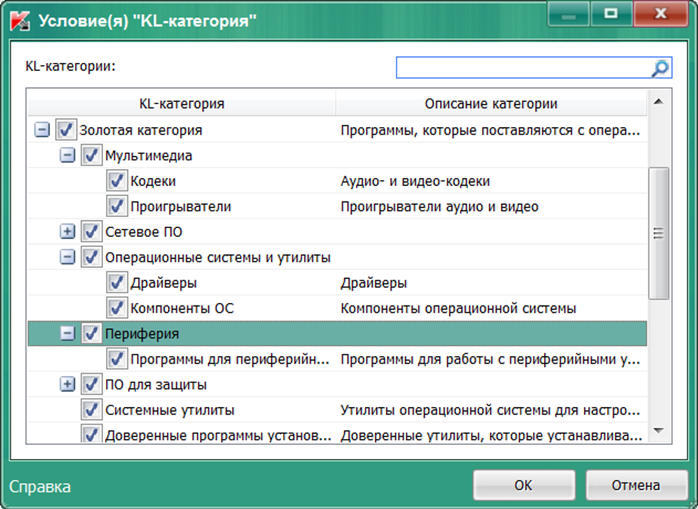This screenshot has width=698, height=509.
Task: Toggle the Компоненты ОС checkbox
Action: pyautogui.click(x=117, y=308)
